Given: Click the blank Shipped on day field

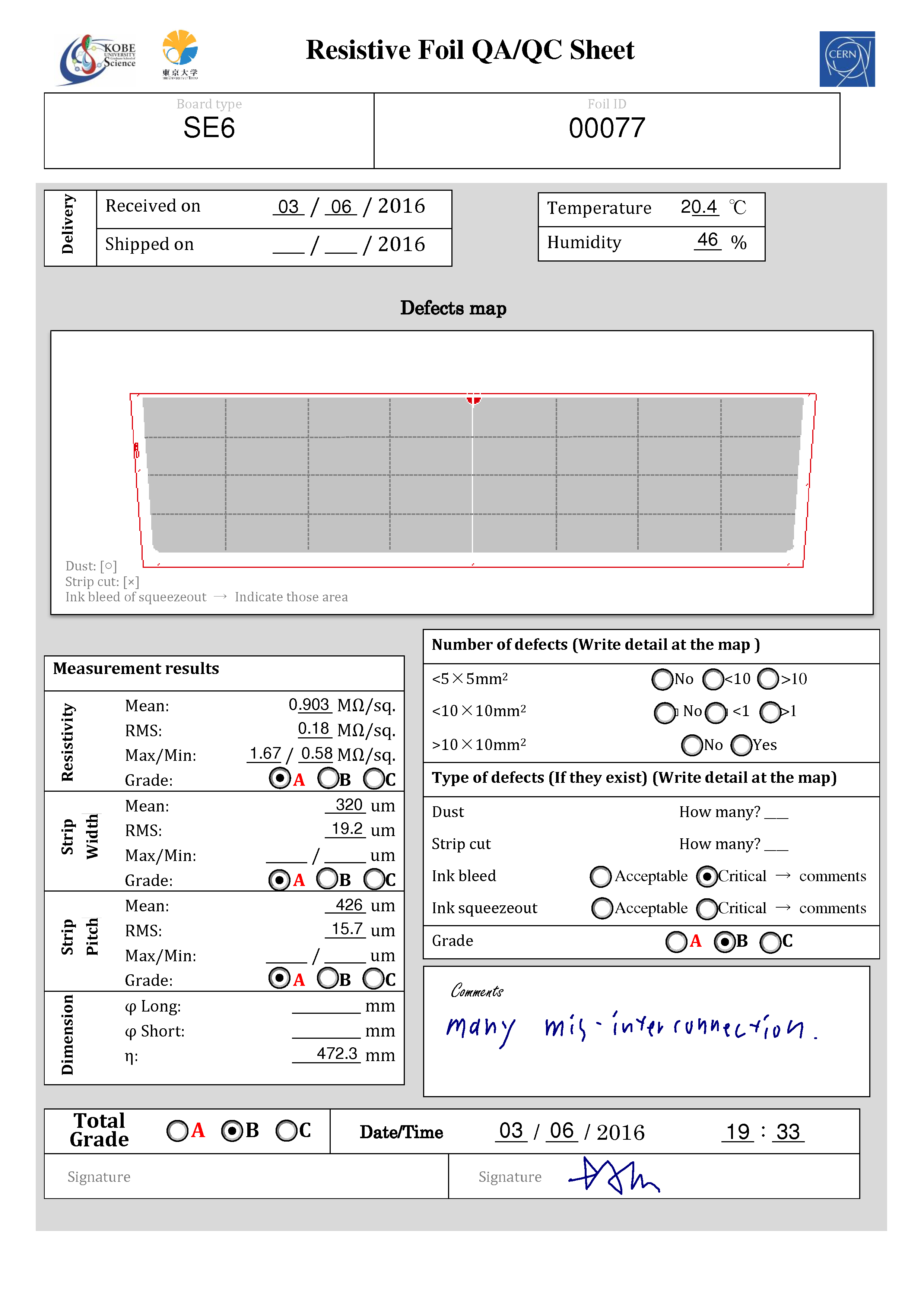Looking at the screenshot, I should pos(289,246).
